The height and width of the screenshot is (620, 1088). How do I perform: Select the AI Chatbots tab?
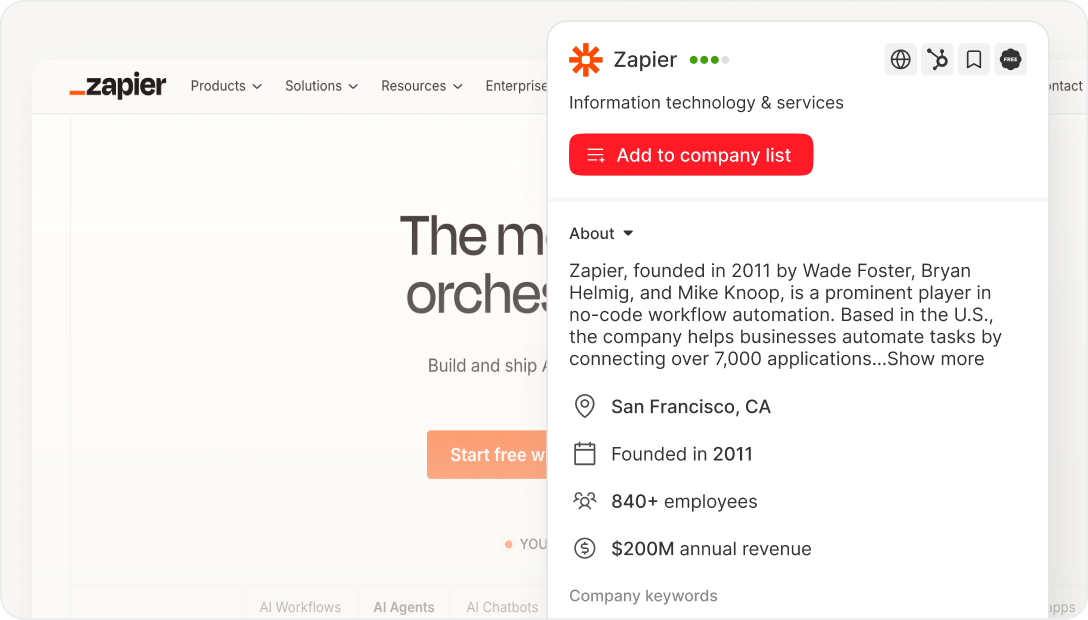click(x=501, y=607)
